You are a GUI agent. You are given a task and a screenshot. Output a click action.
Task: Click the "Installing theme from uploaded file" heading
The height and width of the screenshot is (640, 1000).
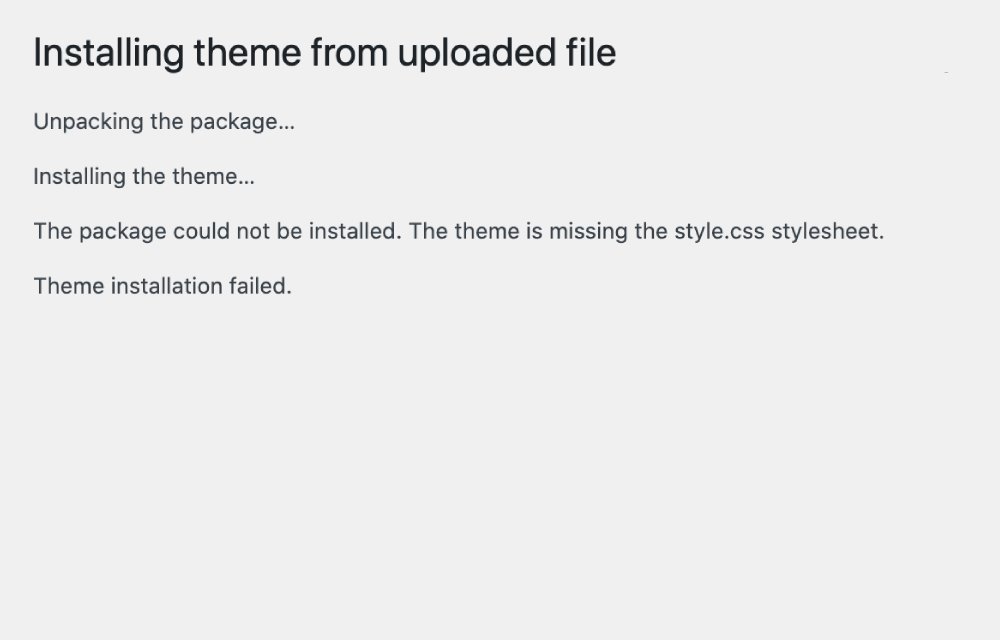point(324,52)
